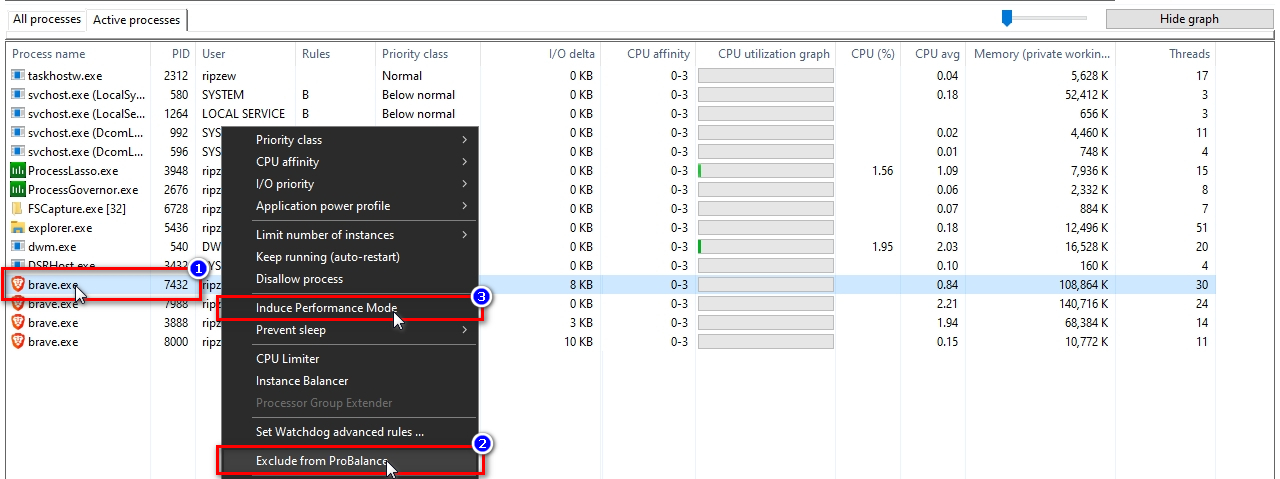The height and width of the screenshot is (479, 1280).
Task: Click the Normal priority class cell
Action: coord(402,76)
